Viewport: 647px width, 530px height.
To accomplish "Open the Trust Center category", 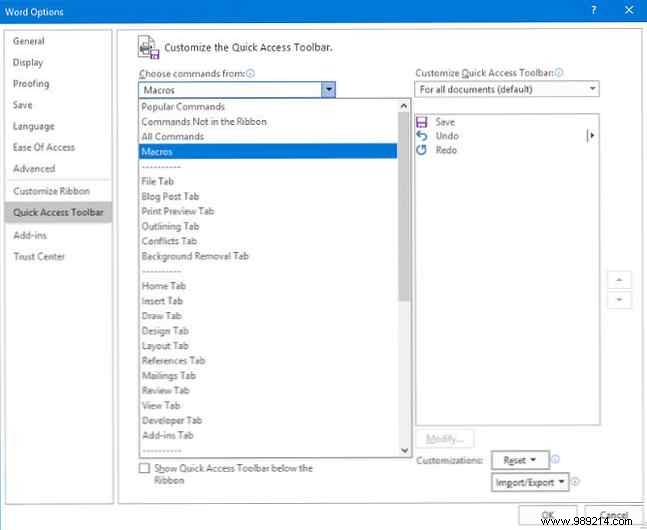I will tap(59, 257).
